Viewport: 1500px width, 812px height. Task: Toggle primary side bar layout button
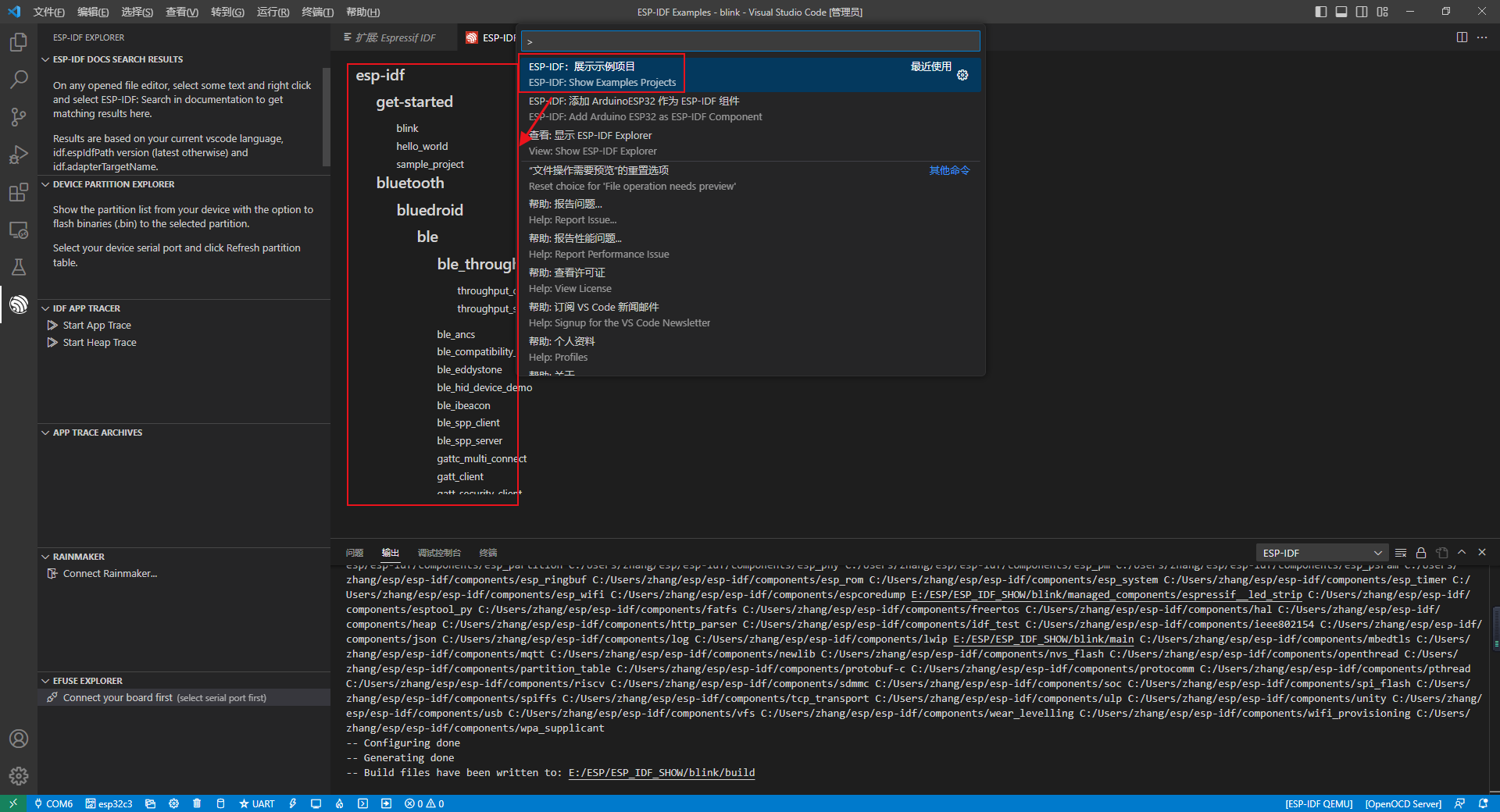pos(1321,12)
